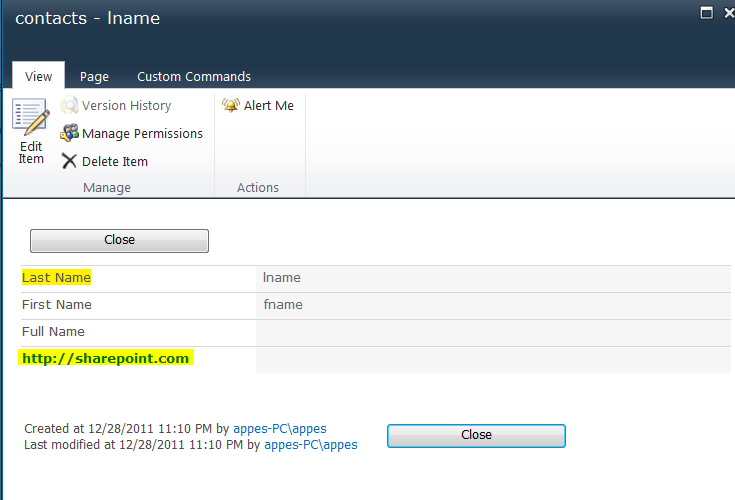The height and width of the screenshot is (500, 735).
Task: Click the Delete Item X icon
Action: (x=69, y=161)
